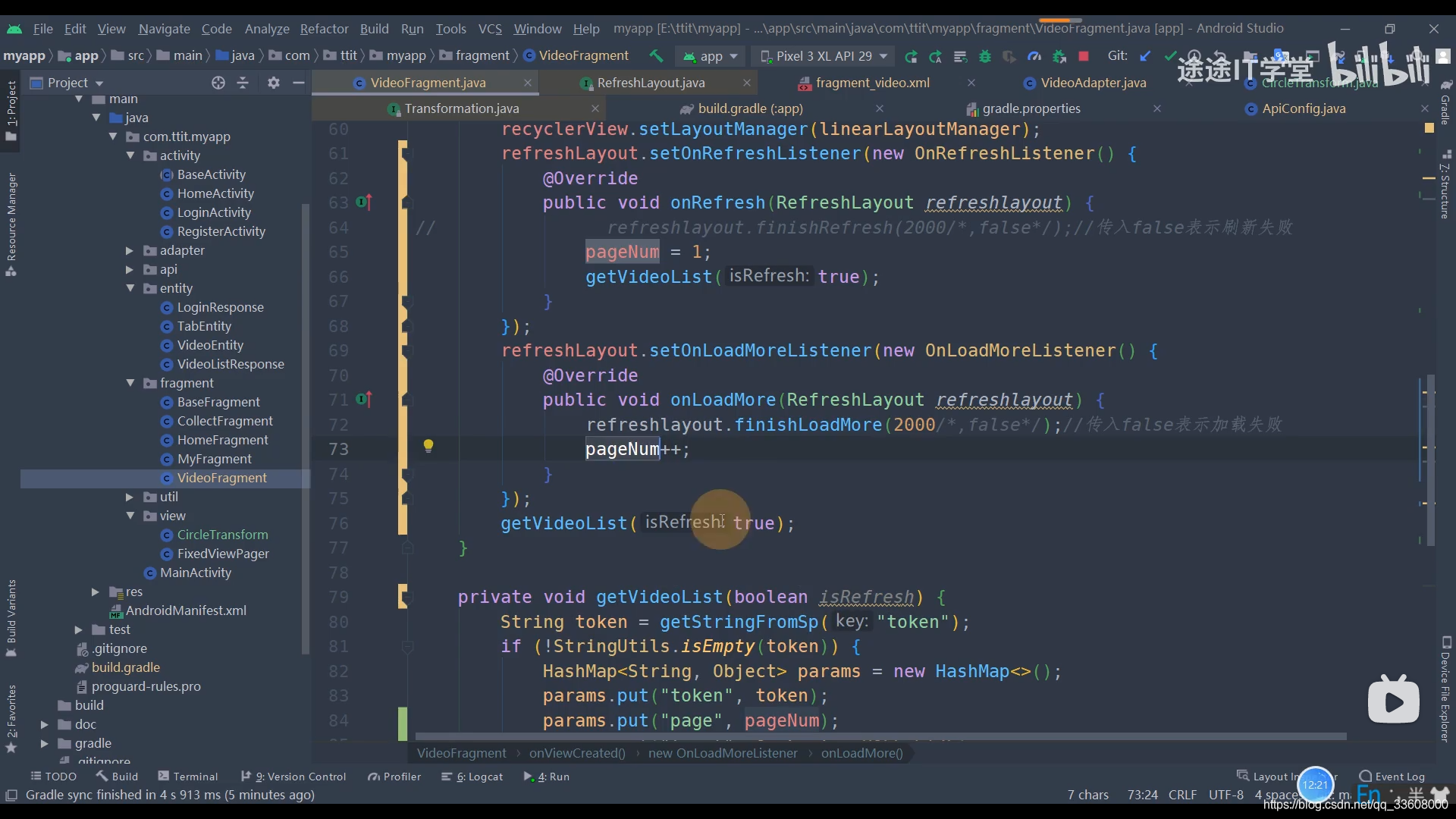Close the fragment_video.xml tab
Viewport: 1456px width, 819px height.
tap(971, 83)
